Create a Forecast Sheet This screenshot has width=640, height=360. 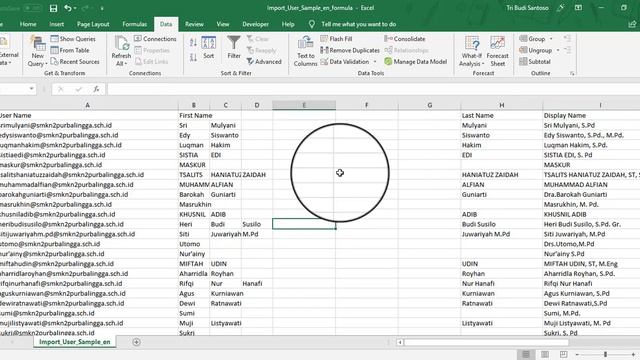point(498,51)
